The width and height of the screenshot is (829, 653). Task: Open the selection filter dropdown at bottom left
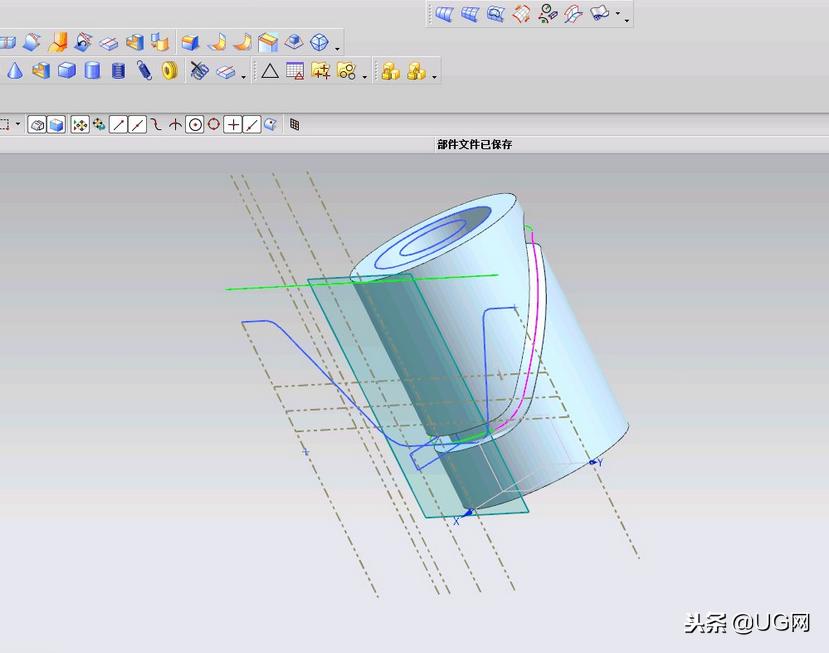(16, 124)
